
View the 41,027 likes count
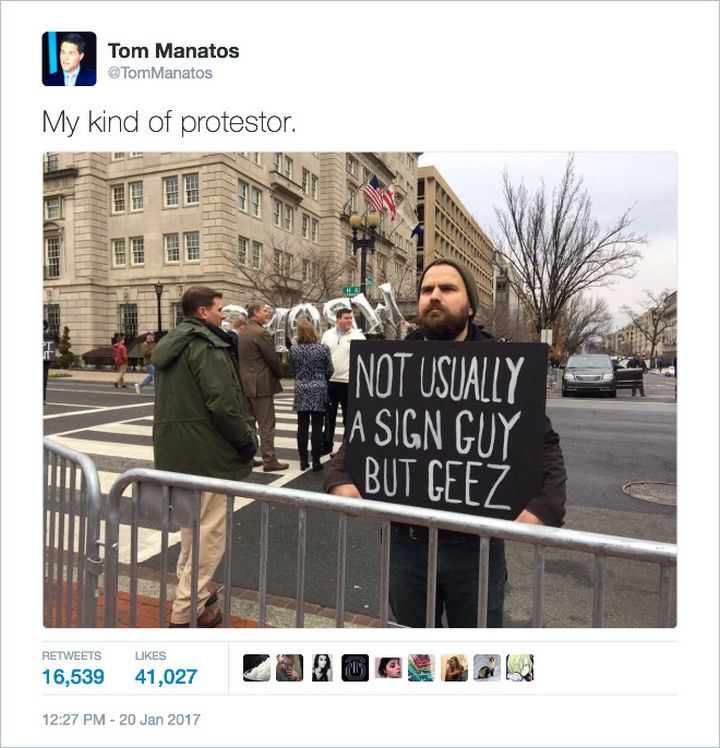166,676
